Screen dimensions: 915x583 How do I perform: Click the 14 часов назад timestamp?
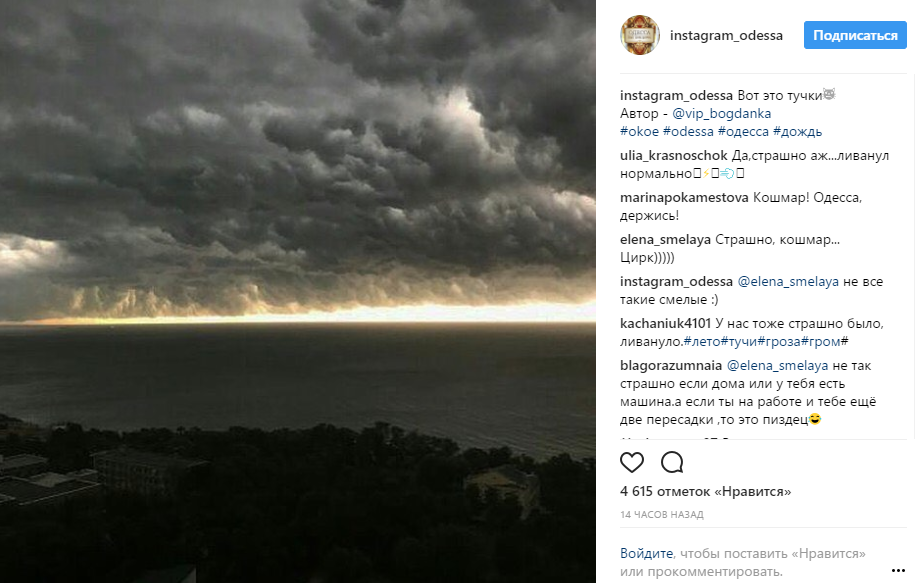pos(662,515)
